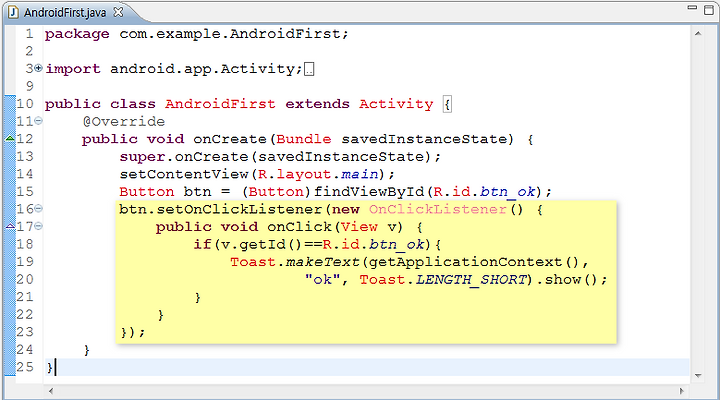Collapse the anonymous class fold at line 16

click(x=39, y=208)
